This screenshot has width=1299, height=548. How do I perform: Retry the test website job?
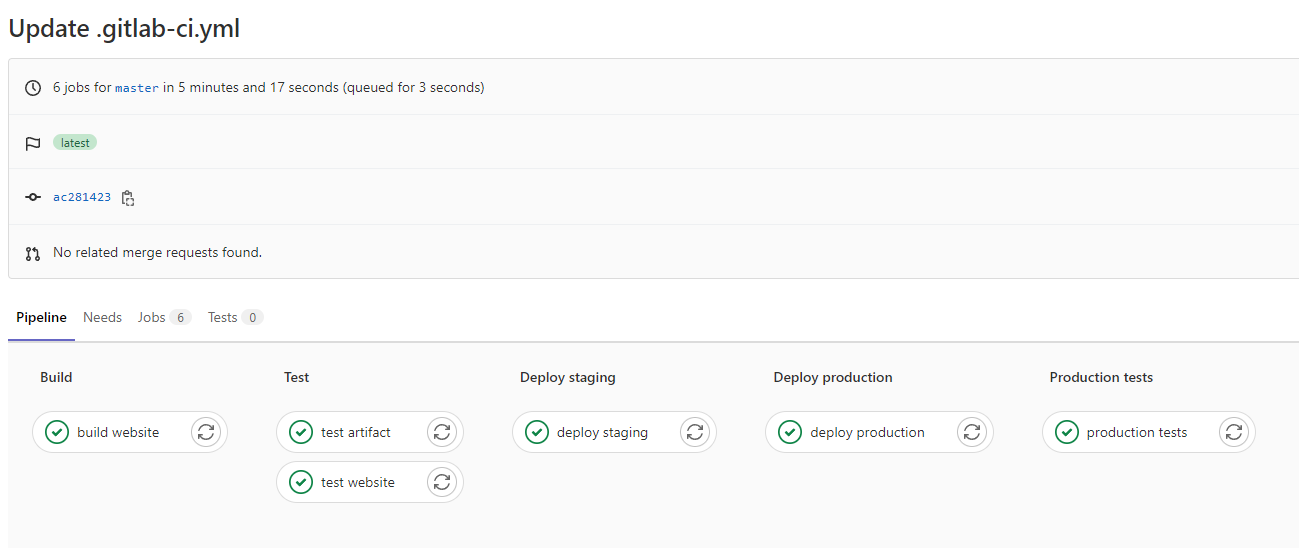click(442, 482)
